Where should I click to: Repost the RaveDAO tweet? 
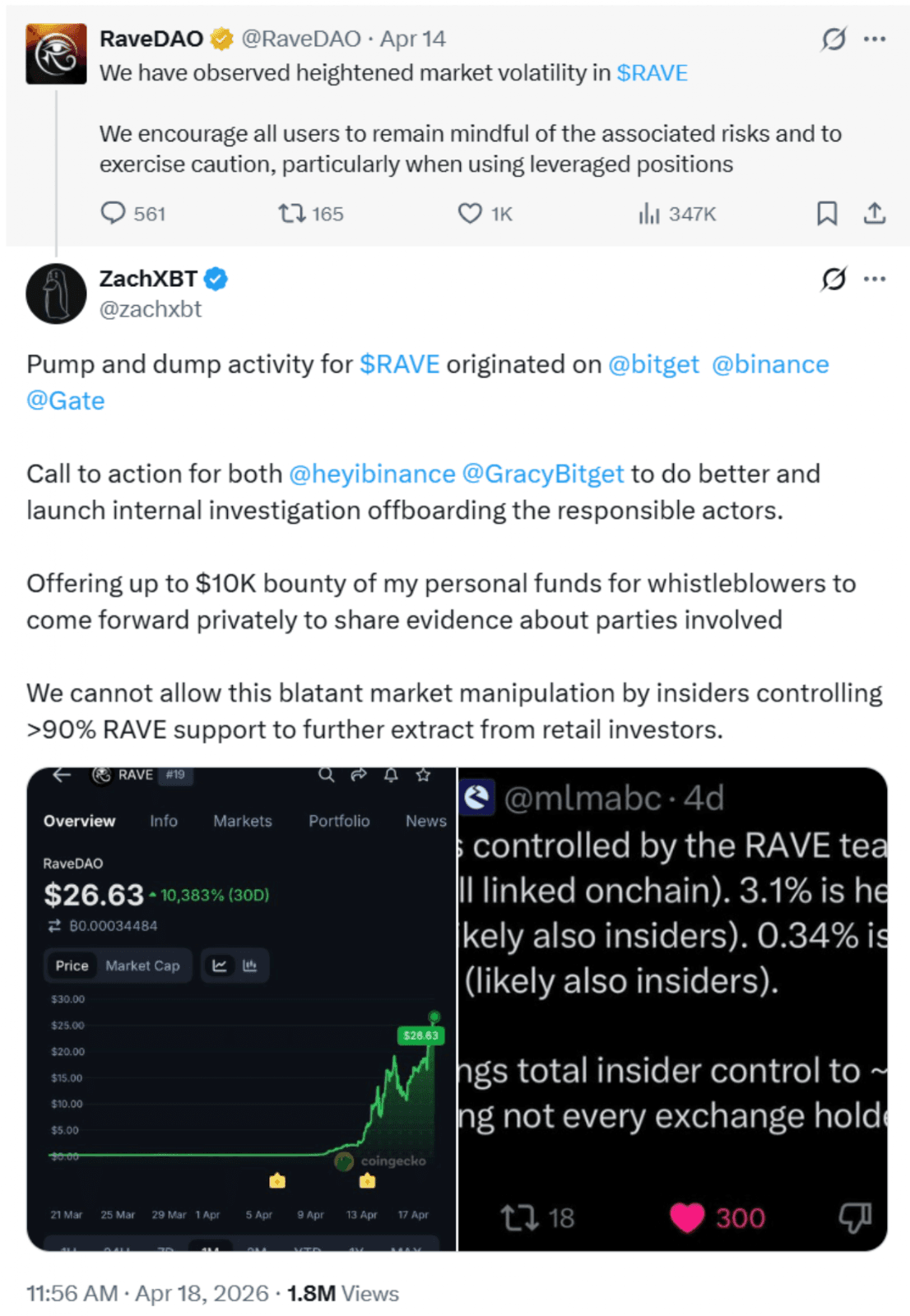pyautogui.click(x=291, y=214)
